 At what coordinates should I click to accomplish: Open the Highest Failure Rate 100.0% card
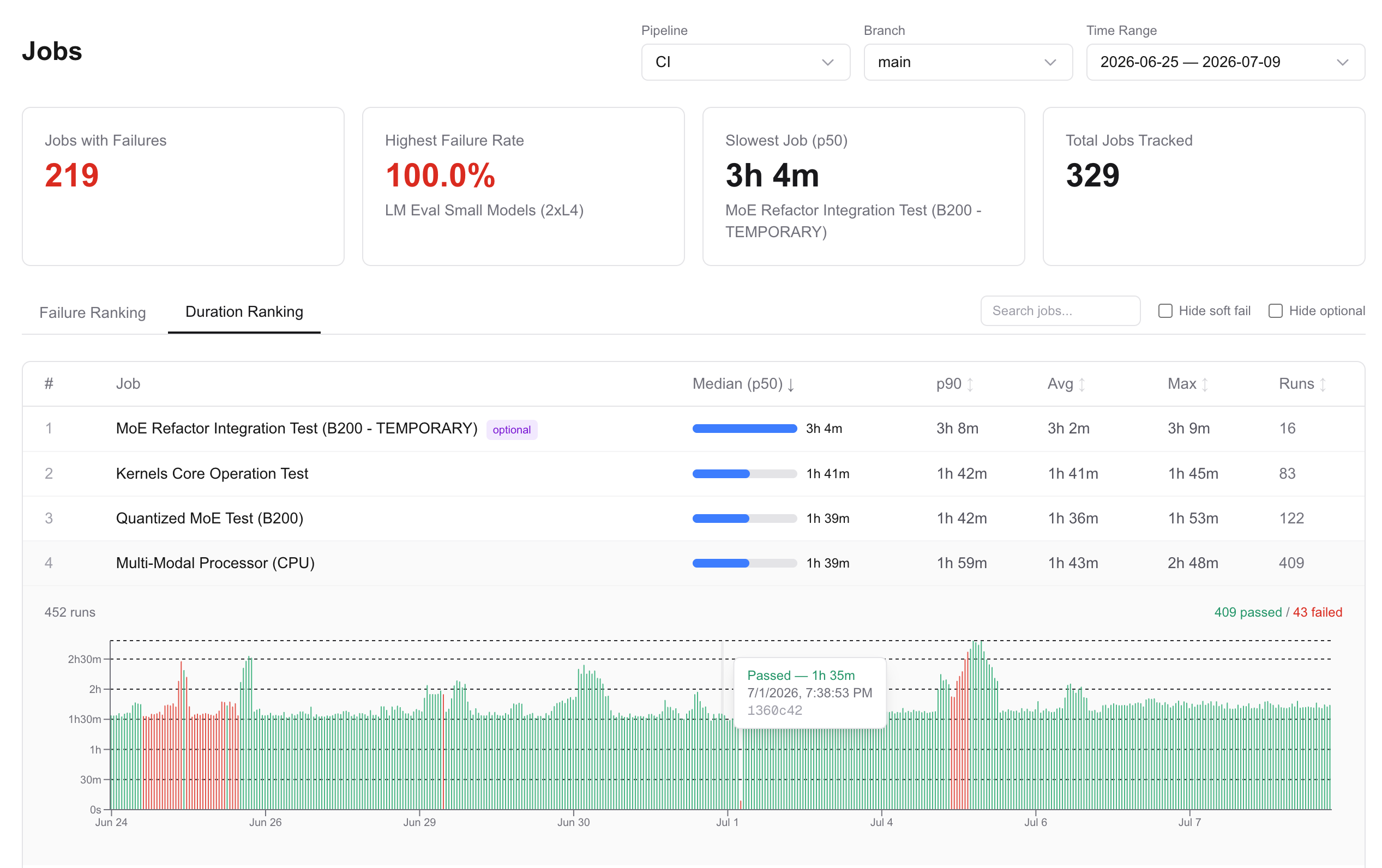pos(524,186)
